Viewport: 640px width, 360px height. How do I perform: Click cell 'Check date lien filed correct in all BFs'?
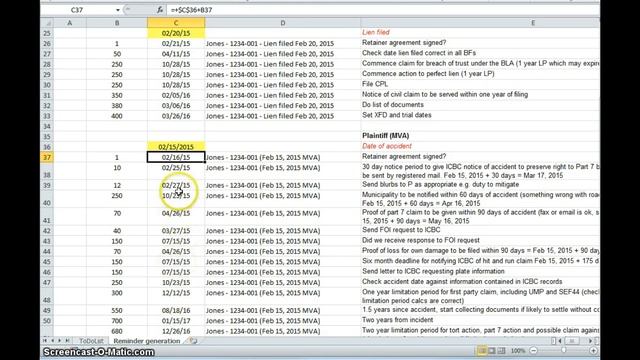pos(419,53)
